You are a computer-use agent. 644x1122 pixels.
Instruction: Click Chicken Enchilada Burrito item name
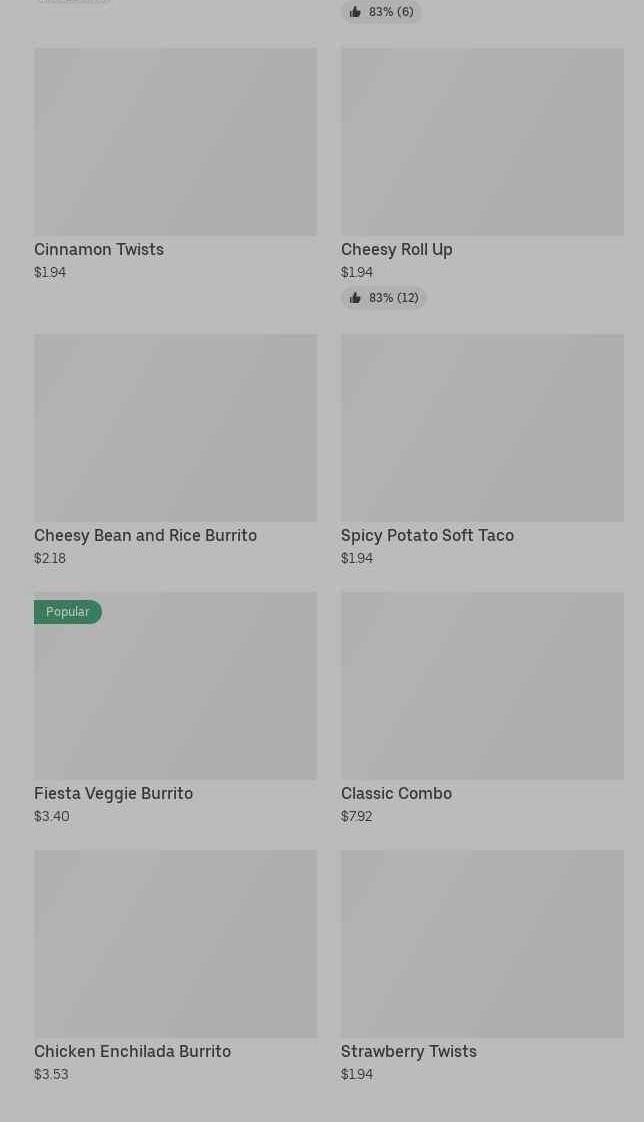[132, 1052]
